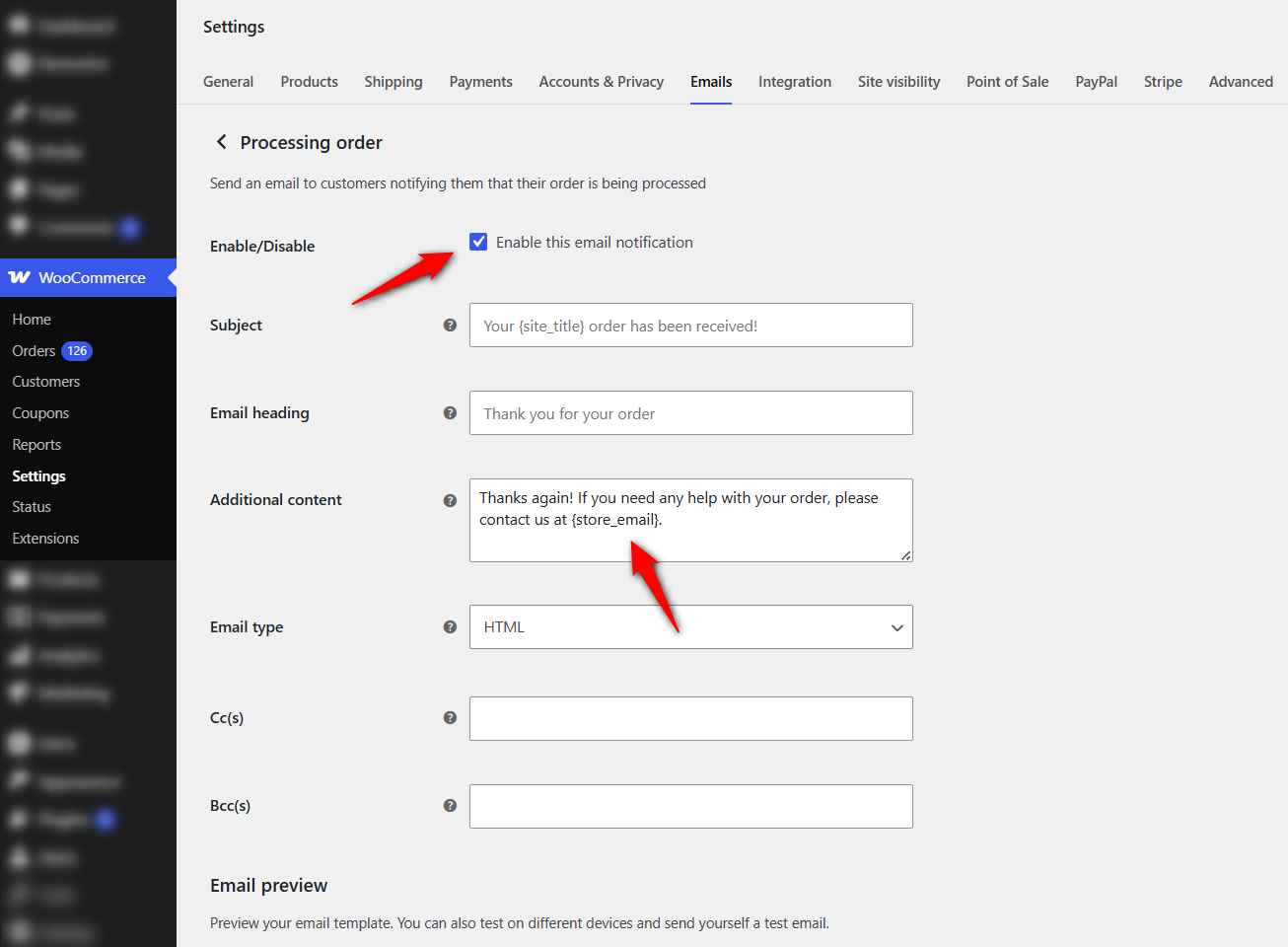The width and height of the screenshot is (1288, 947).
Task: Click into the Subject input field
Action: [691, 325]
